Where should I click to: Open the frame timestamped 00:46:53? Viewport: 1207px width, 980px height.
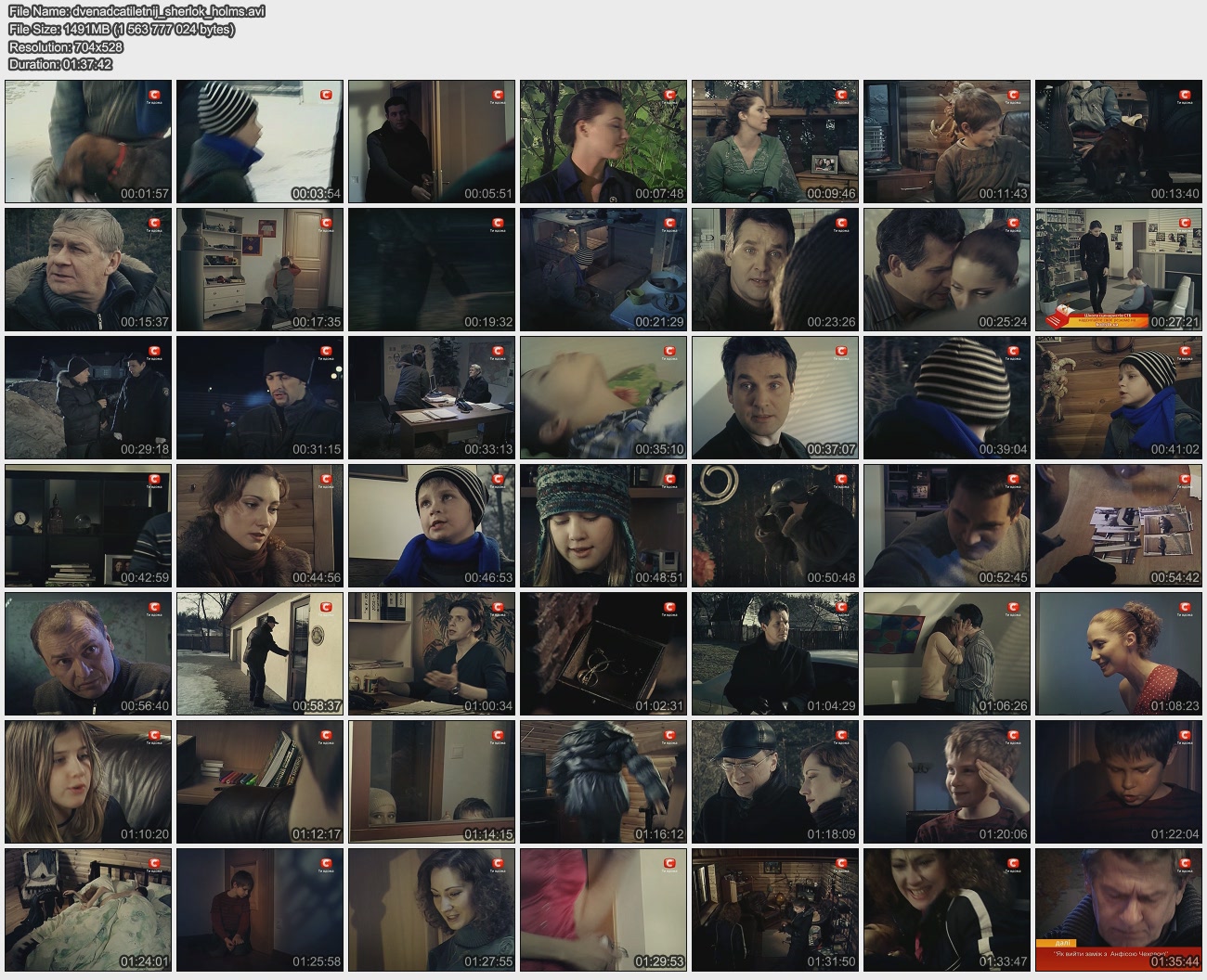(432, 525)
